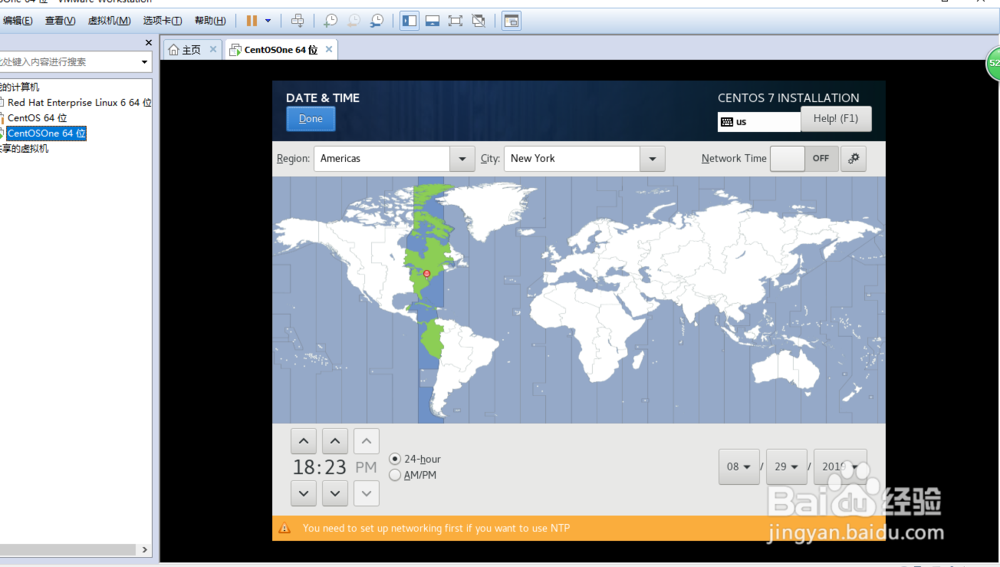The image size is (1000, 567).
Task: Select Red Hat Enterprise Linux 6 64 位
Action: click(x=79, y=103)
